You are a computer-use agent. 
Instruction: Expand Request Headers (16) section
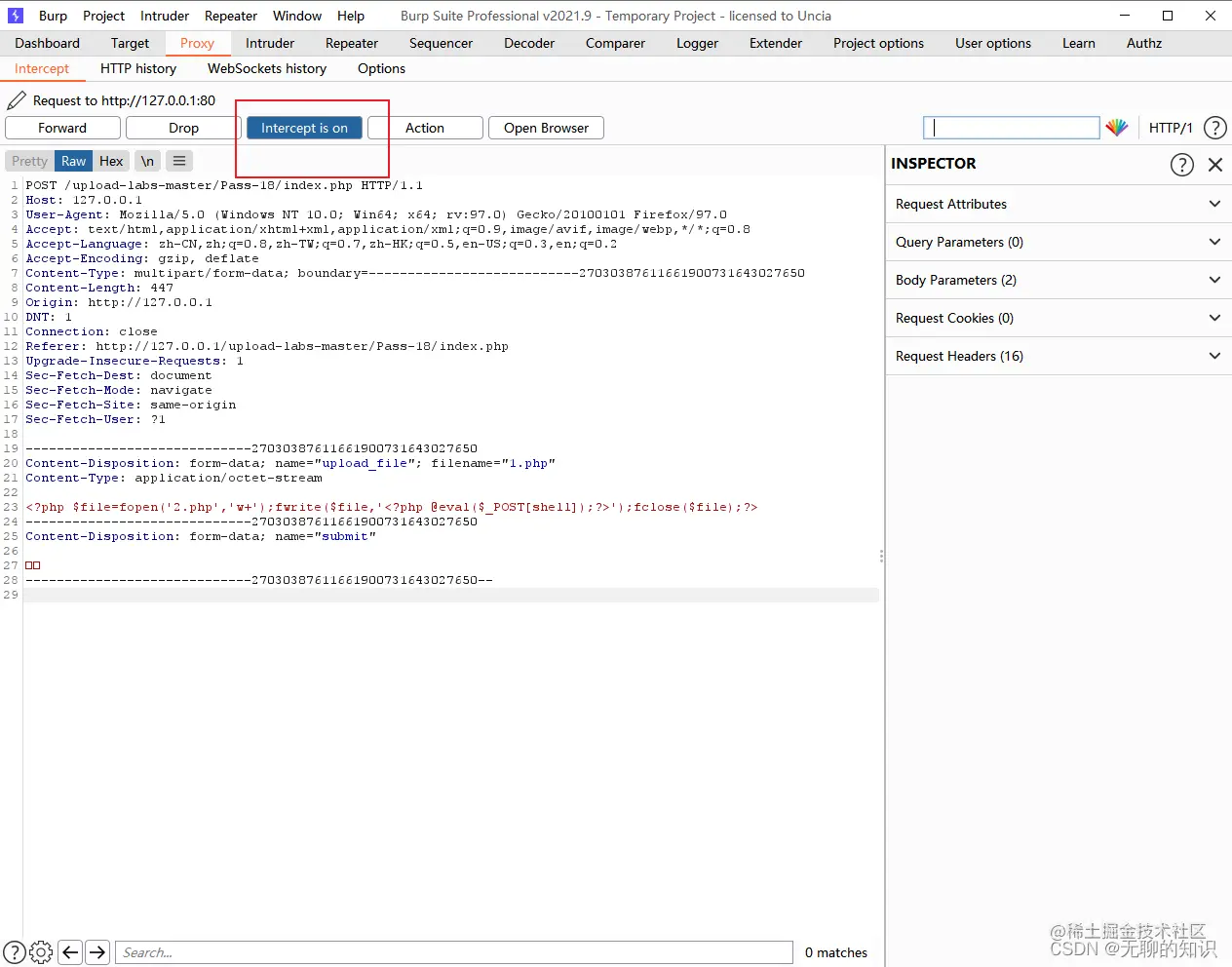(1059, 356)
